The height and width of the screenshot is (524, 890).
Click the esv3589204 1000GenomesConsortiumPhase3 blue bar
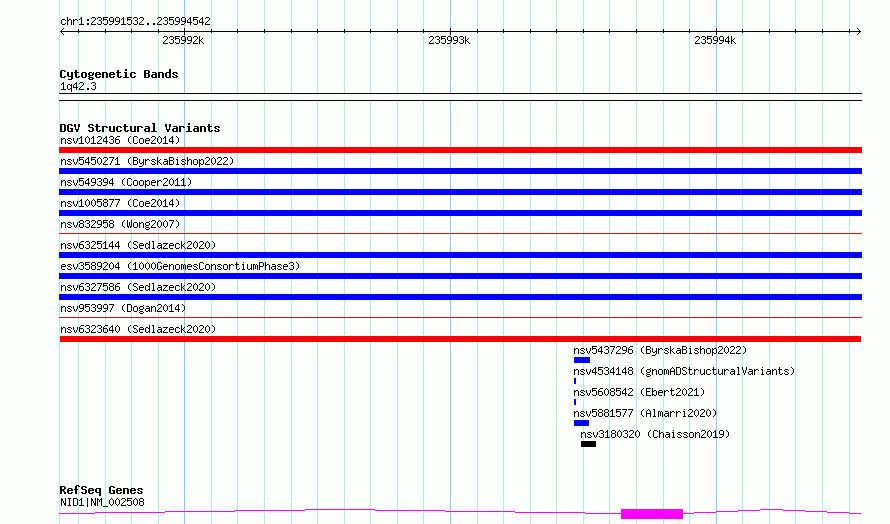pos(460,276)
